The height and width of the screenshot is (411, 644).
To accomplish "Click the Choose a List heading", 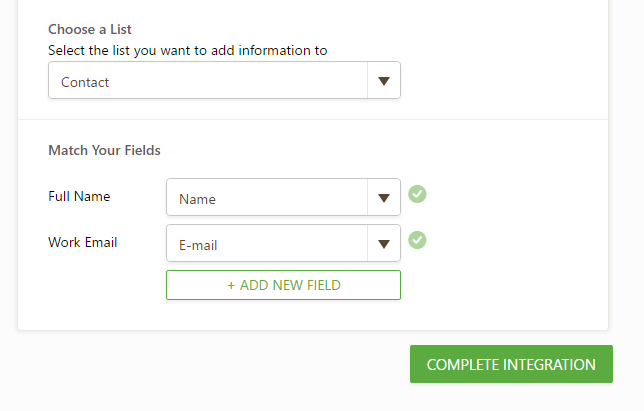I will click(x=90, y=29).
